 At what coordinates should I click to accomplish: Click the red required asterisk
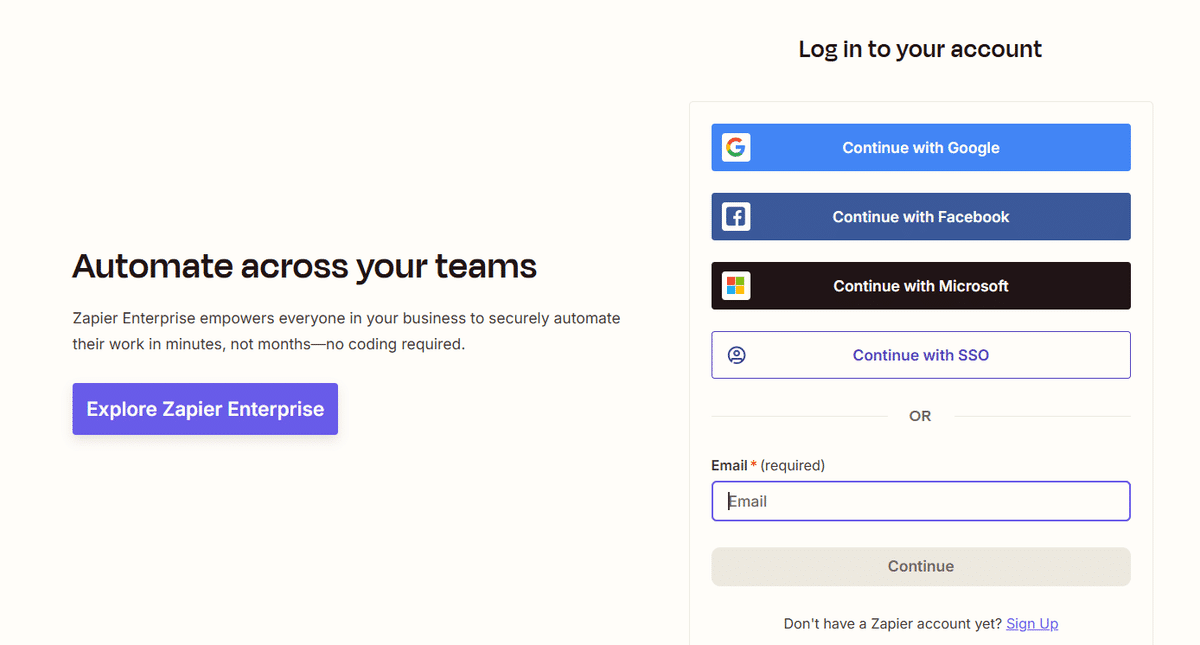coord(754,465)
